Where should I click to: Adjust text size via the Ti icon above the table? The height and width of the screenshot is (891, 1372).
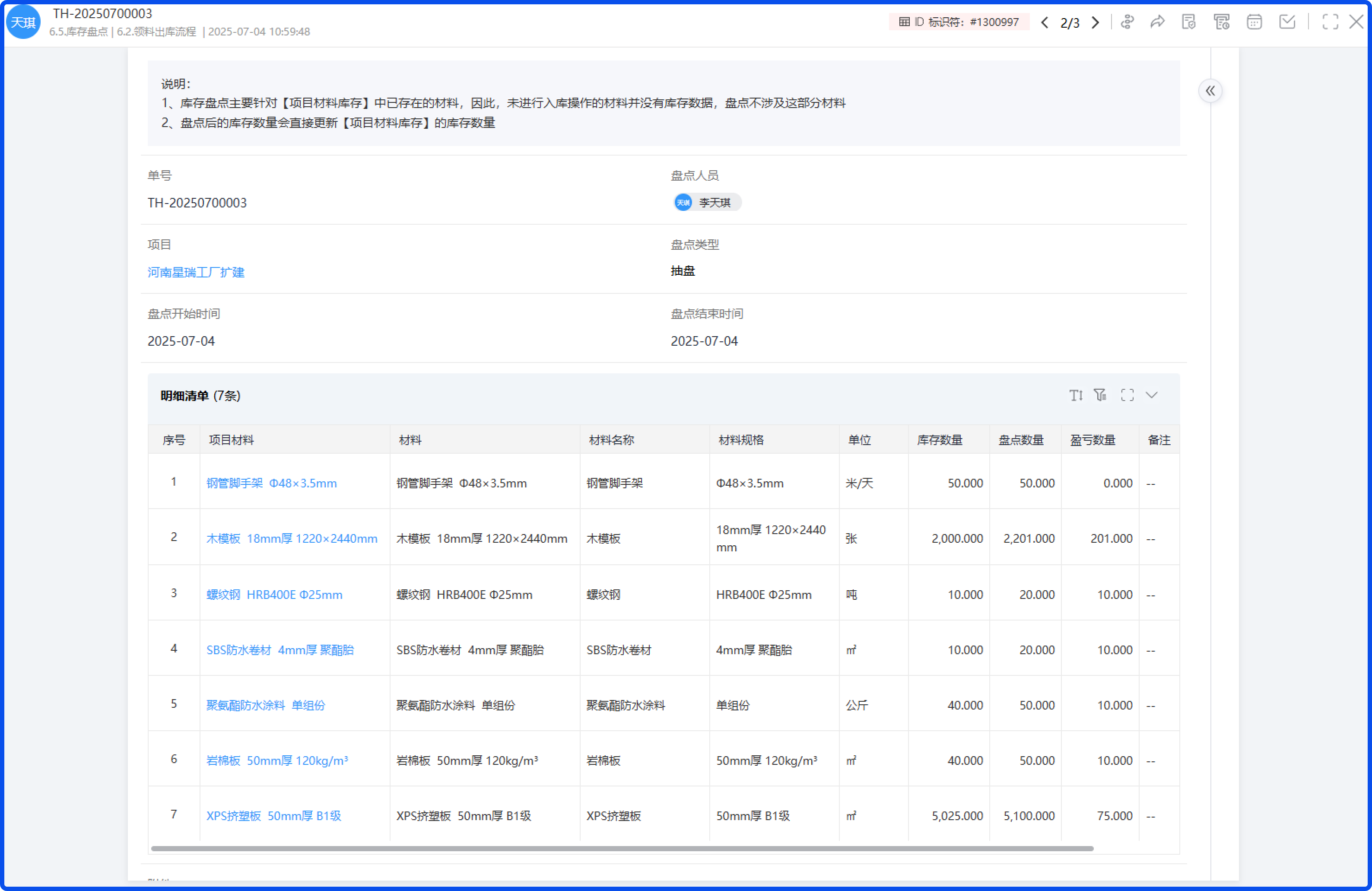[1076, 395]
